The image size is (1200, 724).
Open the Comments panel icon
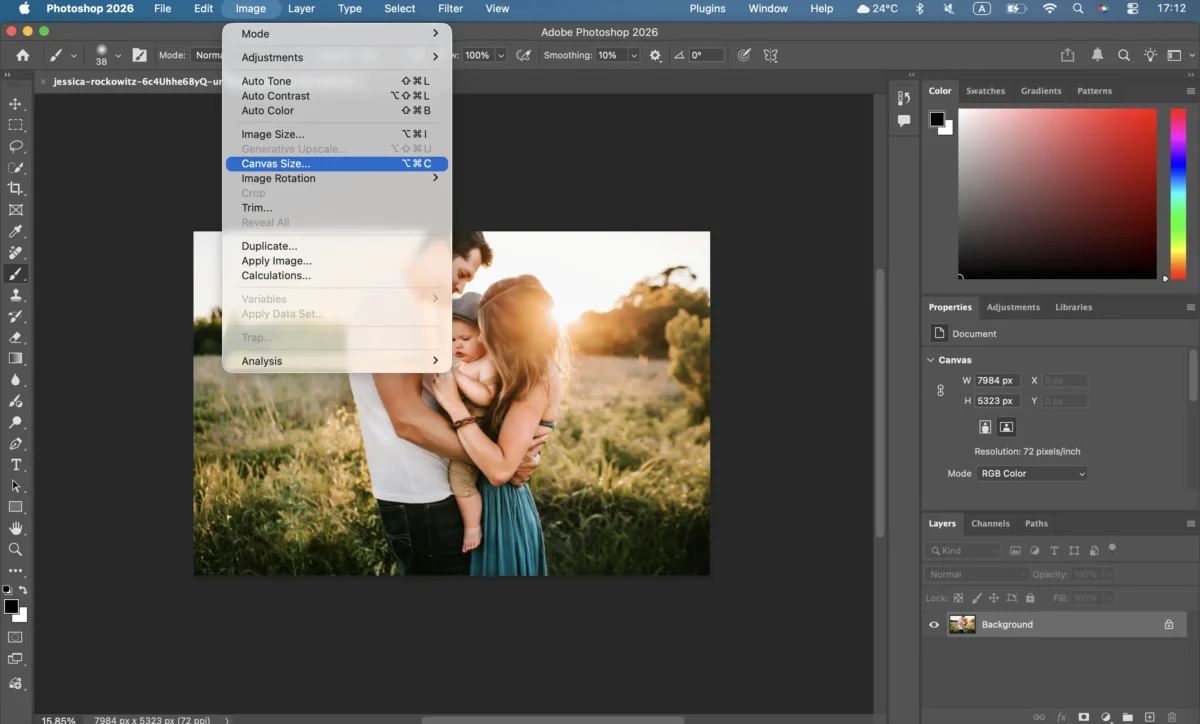(x=904, y=121)
